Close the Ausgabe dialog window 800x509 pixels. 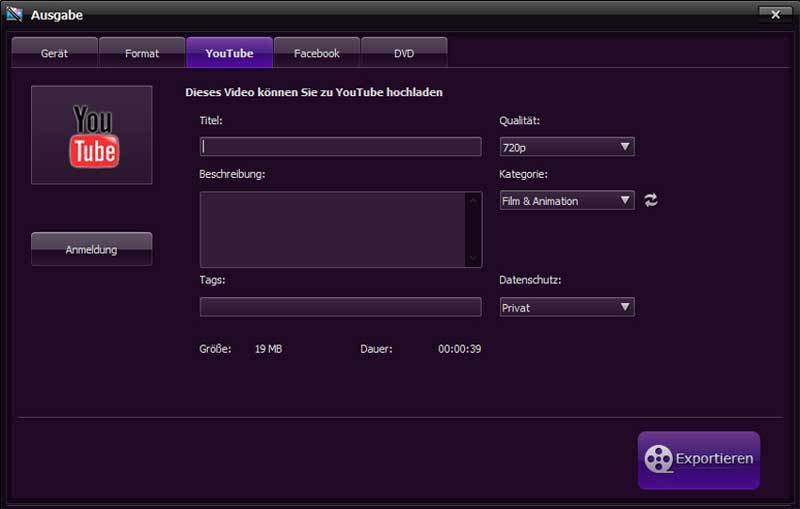point(775,14)
